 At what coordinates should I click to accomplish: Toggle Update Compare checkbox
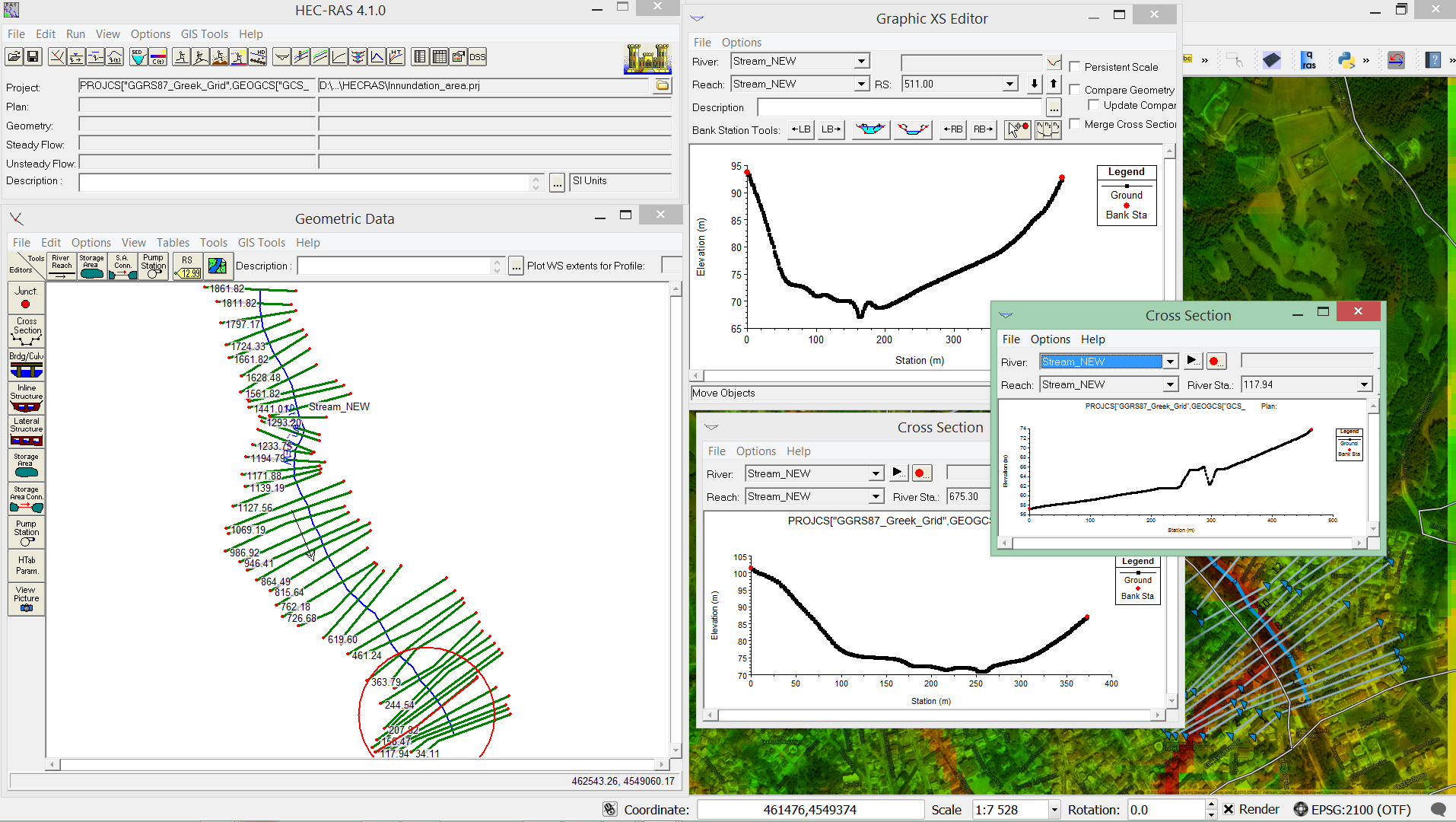tap(1093, 105)
